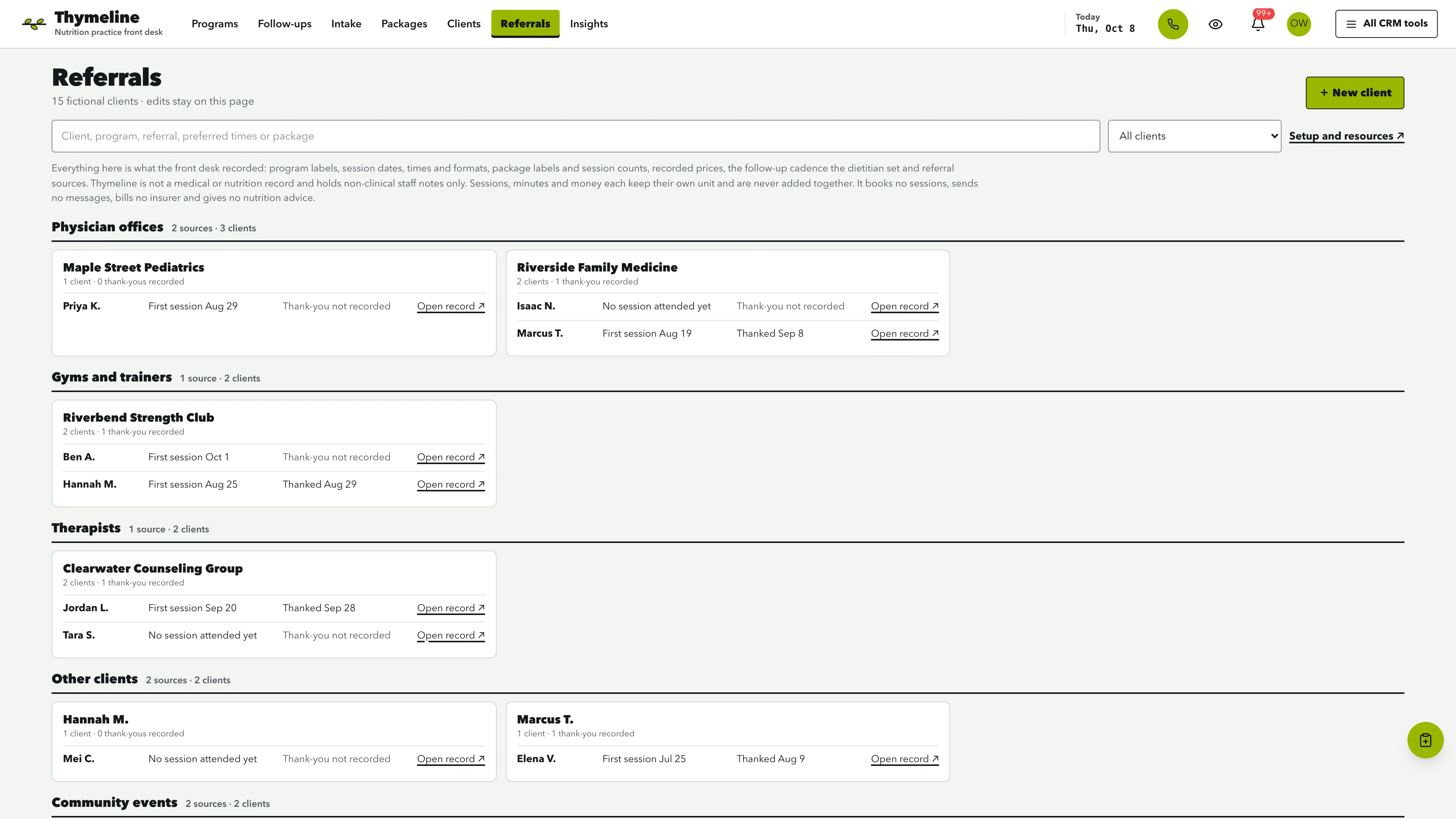Click the floating clipboard note button
This screenshot has height=819, width=1456.
[x=1425, y=740]
